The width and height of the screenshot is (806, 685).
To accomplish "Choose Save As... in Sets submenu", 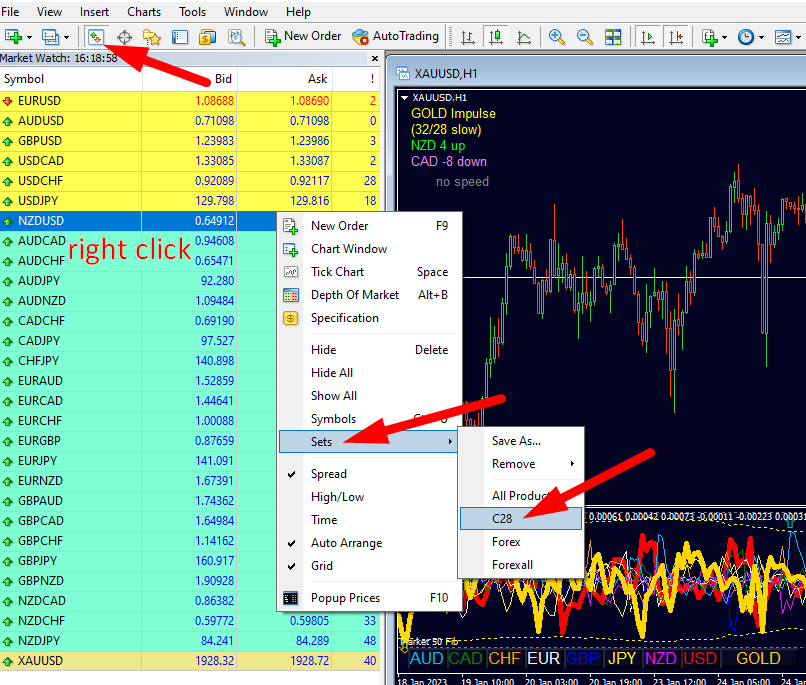I will (521, 441).
